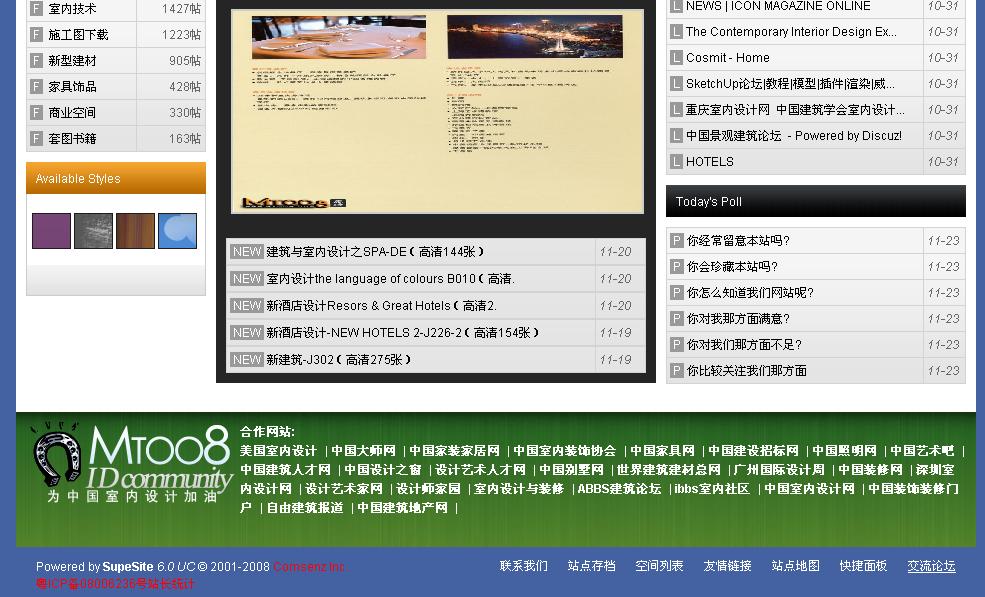Open article 室内设计the language of colours B010
Image resolution: width=985 pixels, height=597 pixels.
390,279
